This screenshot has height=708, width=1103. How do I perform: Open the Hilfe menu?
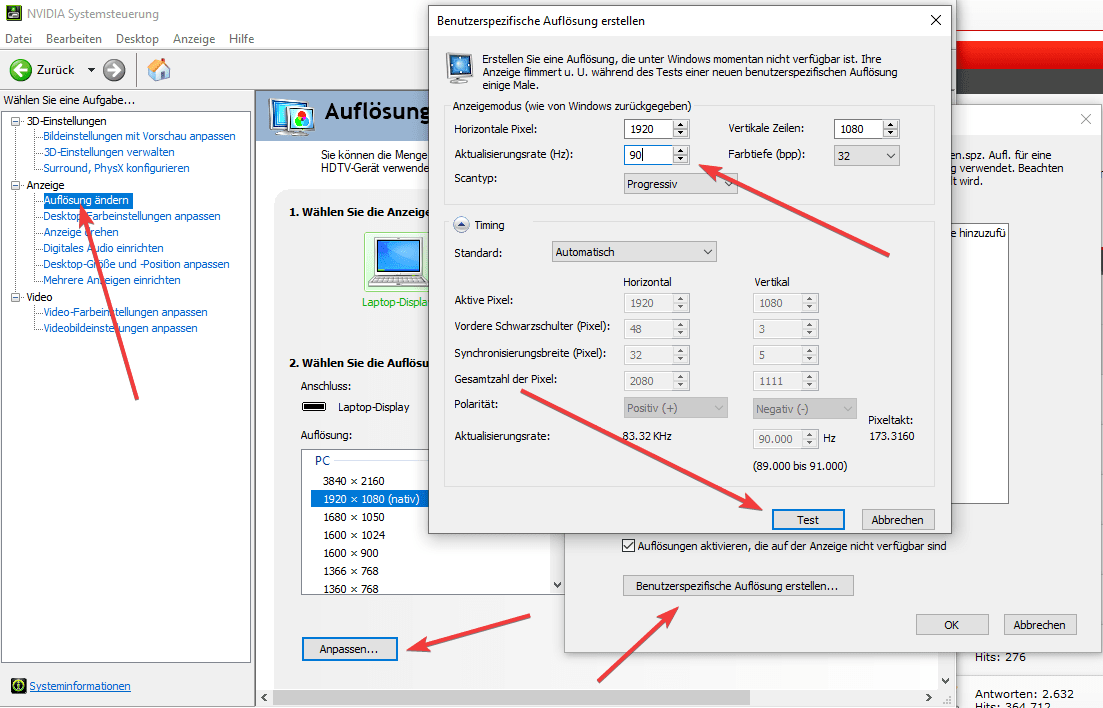[241, 39]
